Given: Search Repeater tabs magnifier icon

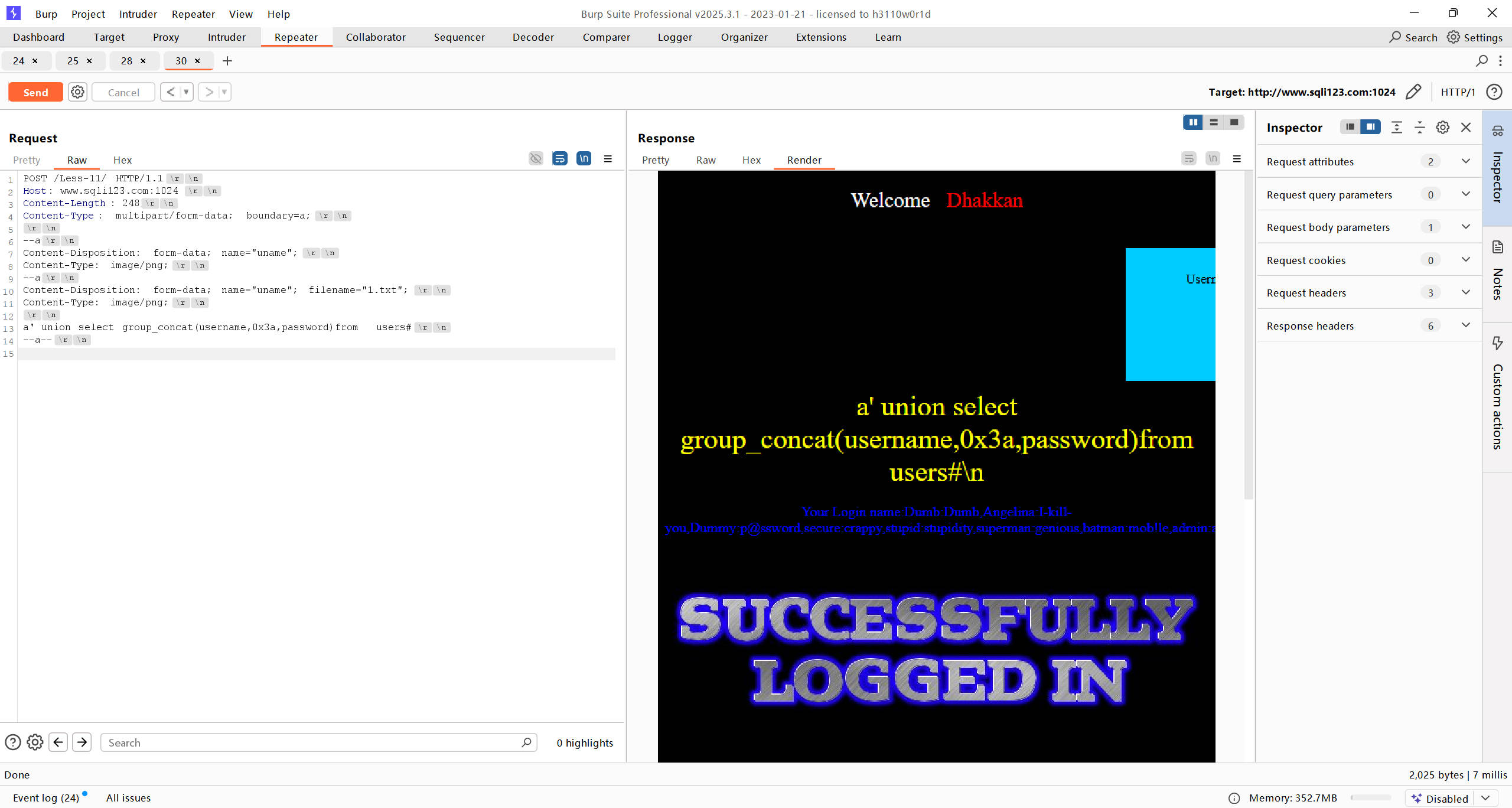Looking at the screenshot, I should (x=1482, y=61).
